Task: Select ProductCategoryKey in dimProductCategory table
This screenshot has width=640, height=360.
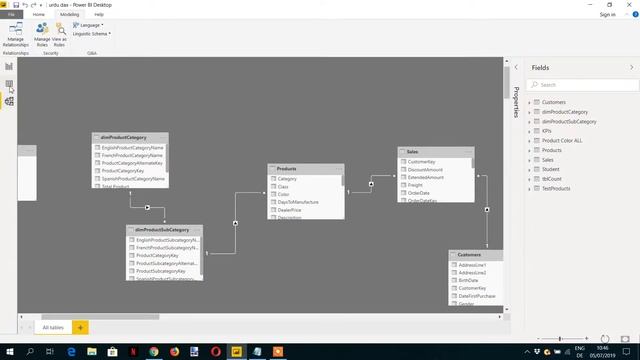Action: pyautogui.click(x=130, y=171)
